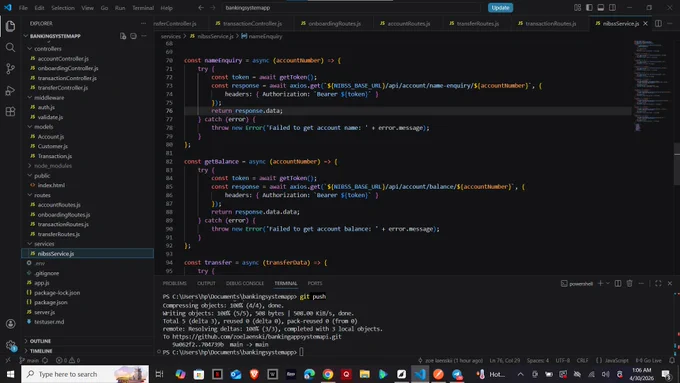Open the Terminal menu
Image resolution: width=680 pixels, height=383 pixels.
coord(143,8)
